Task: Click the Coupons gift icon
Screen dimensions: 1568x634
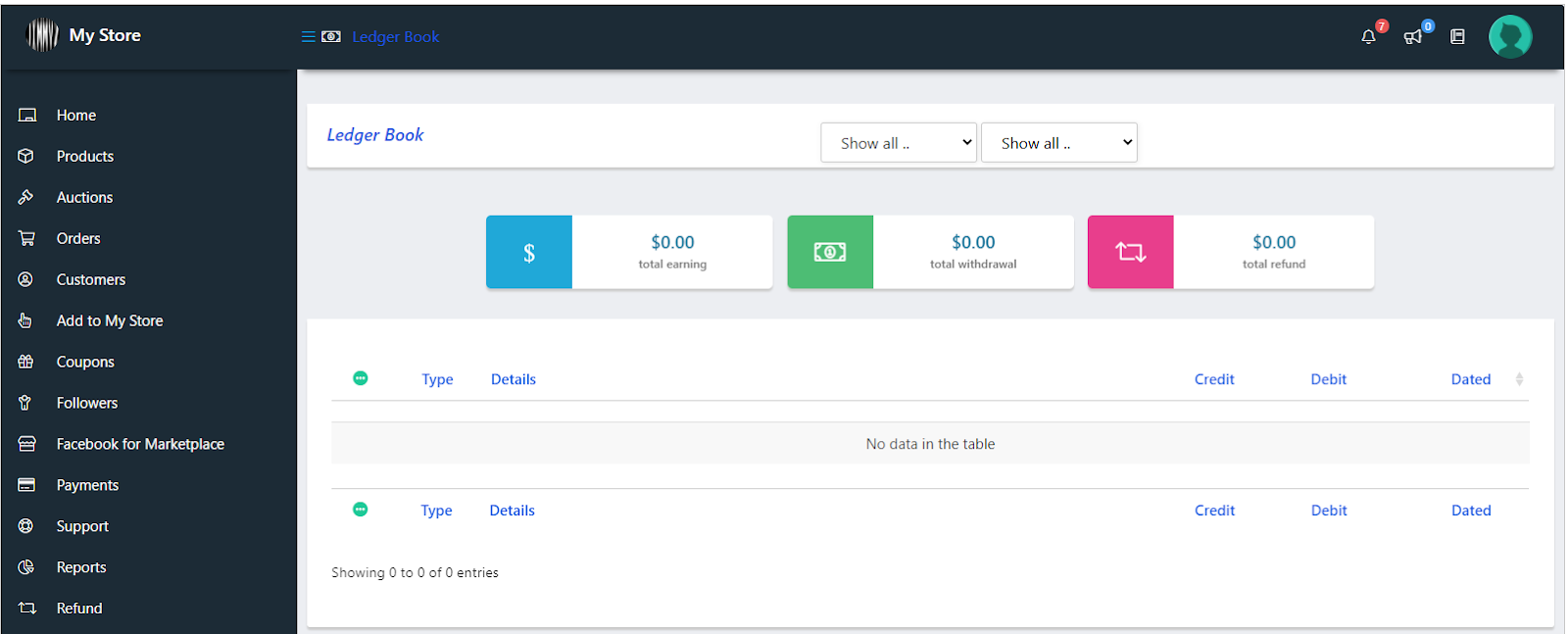Action: pyautogui.click(x=26, y=363)
